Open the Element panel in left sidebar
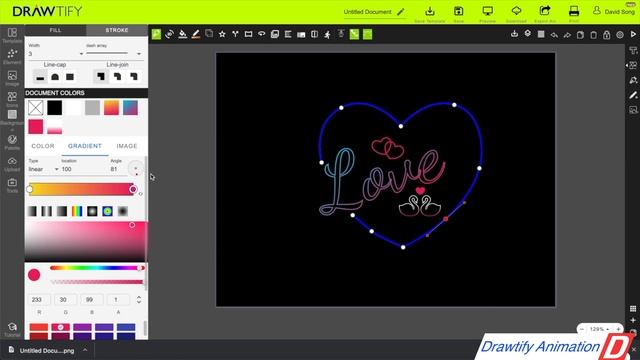Screen dimensions: 640x360 point(12,56)
